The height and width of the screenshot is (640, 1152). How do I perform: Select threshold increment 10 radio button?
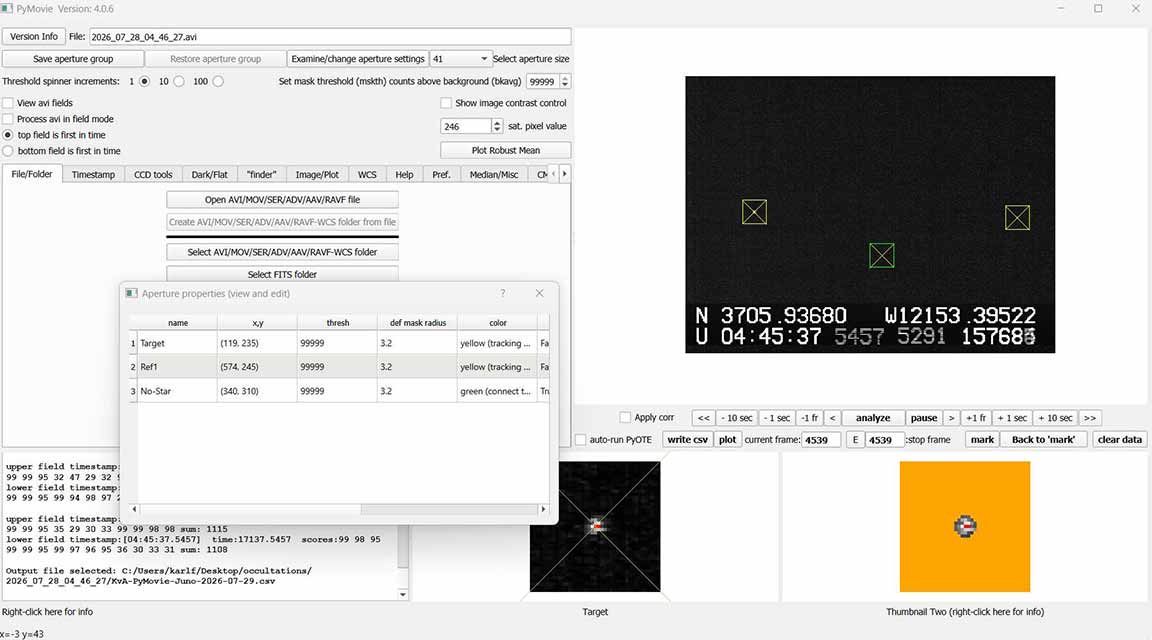[x=179, y=82]
